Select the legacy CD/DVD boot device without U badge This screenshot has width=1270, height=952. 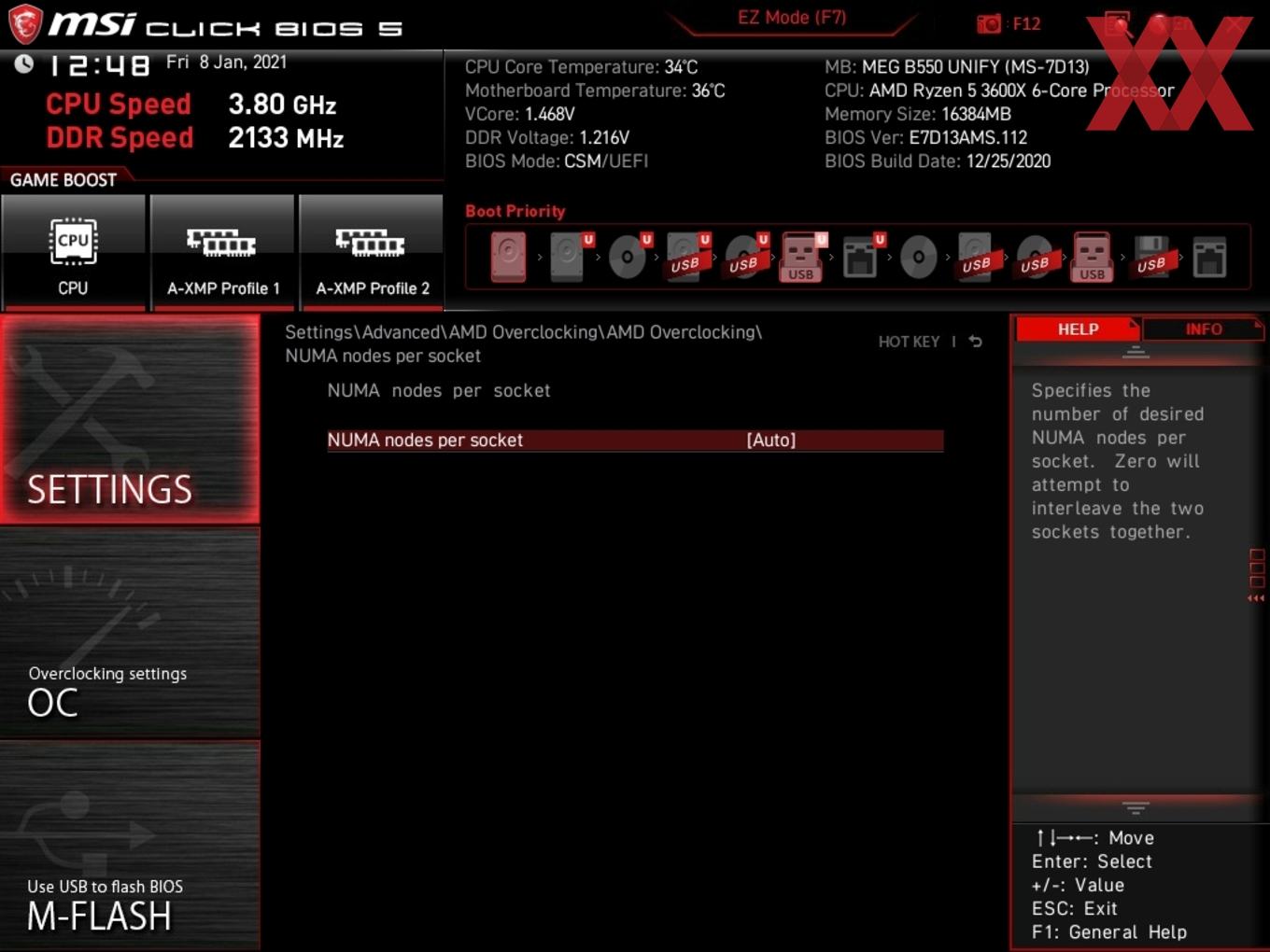click(x=919, y=257)
